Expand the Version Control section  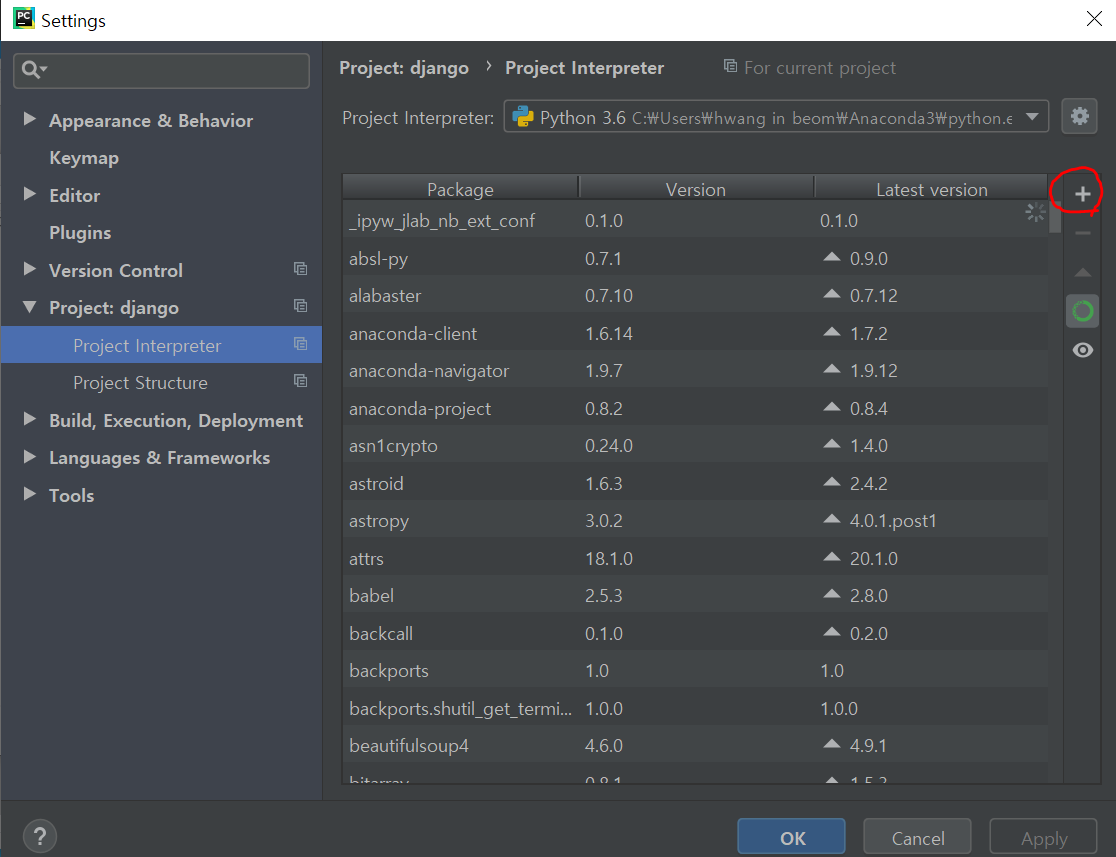[x=29, y=269]
